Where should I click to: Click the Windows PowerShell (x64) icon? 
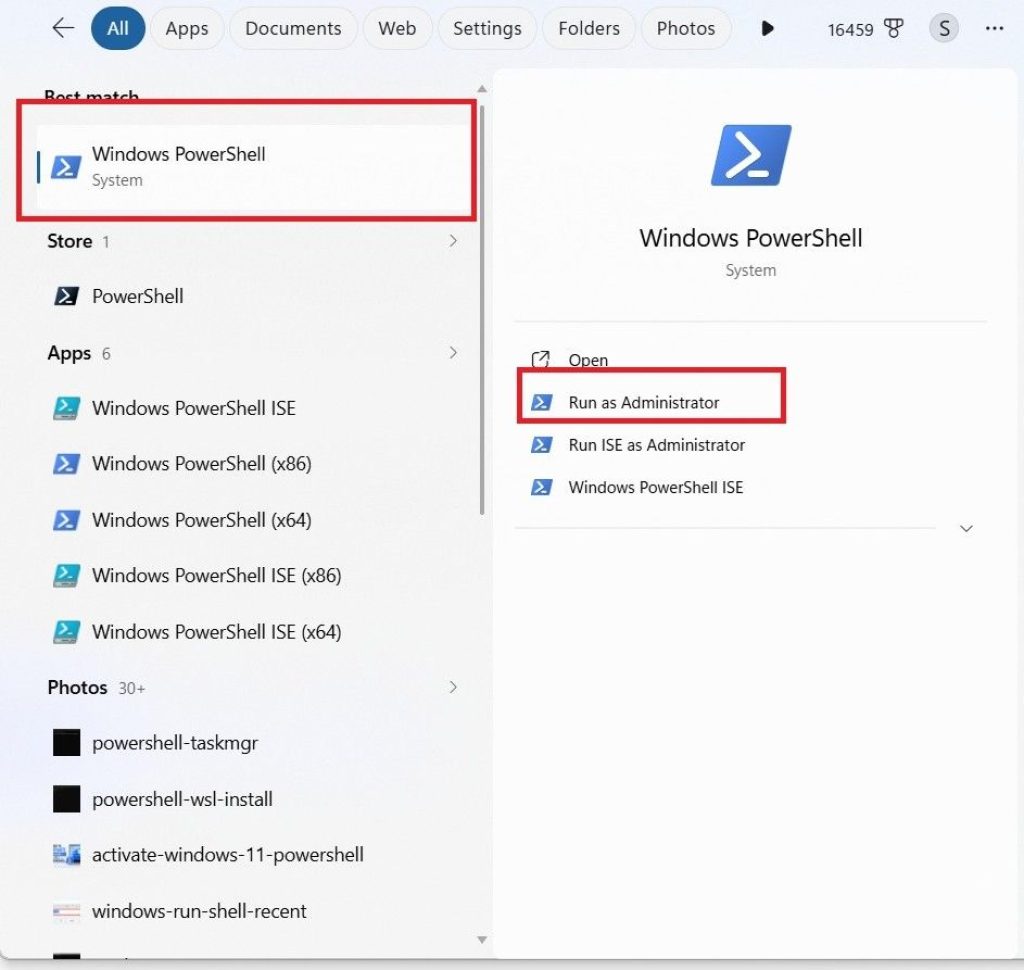67,520
